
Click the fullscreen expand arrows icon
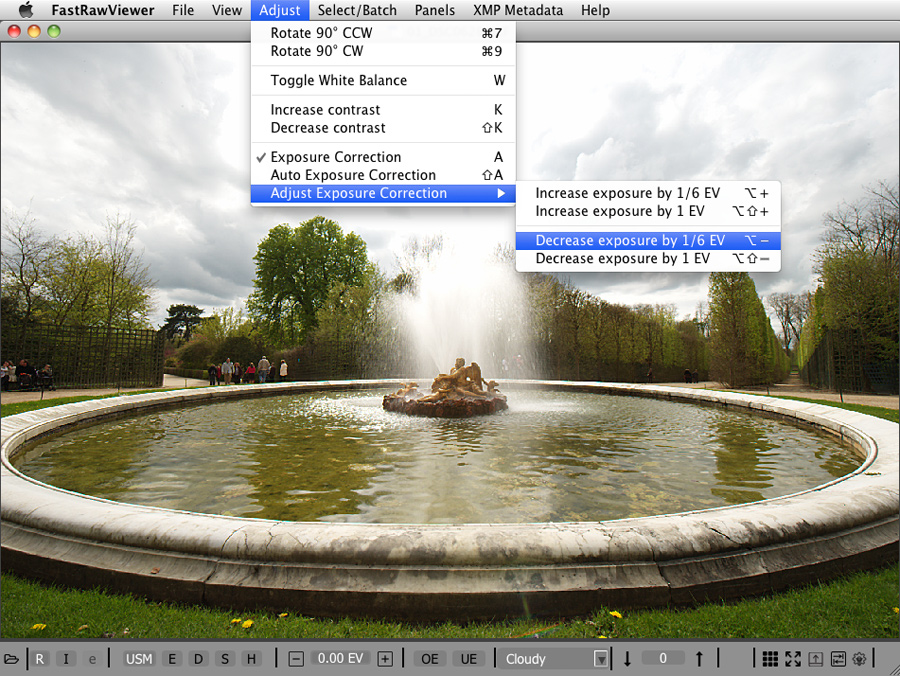pyautogui.click(x=793, y=659)
